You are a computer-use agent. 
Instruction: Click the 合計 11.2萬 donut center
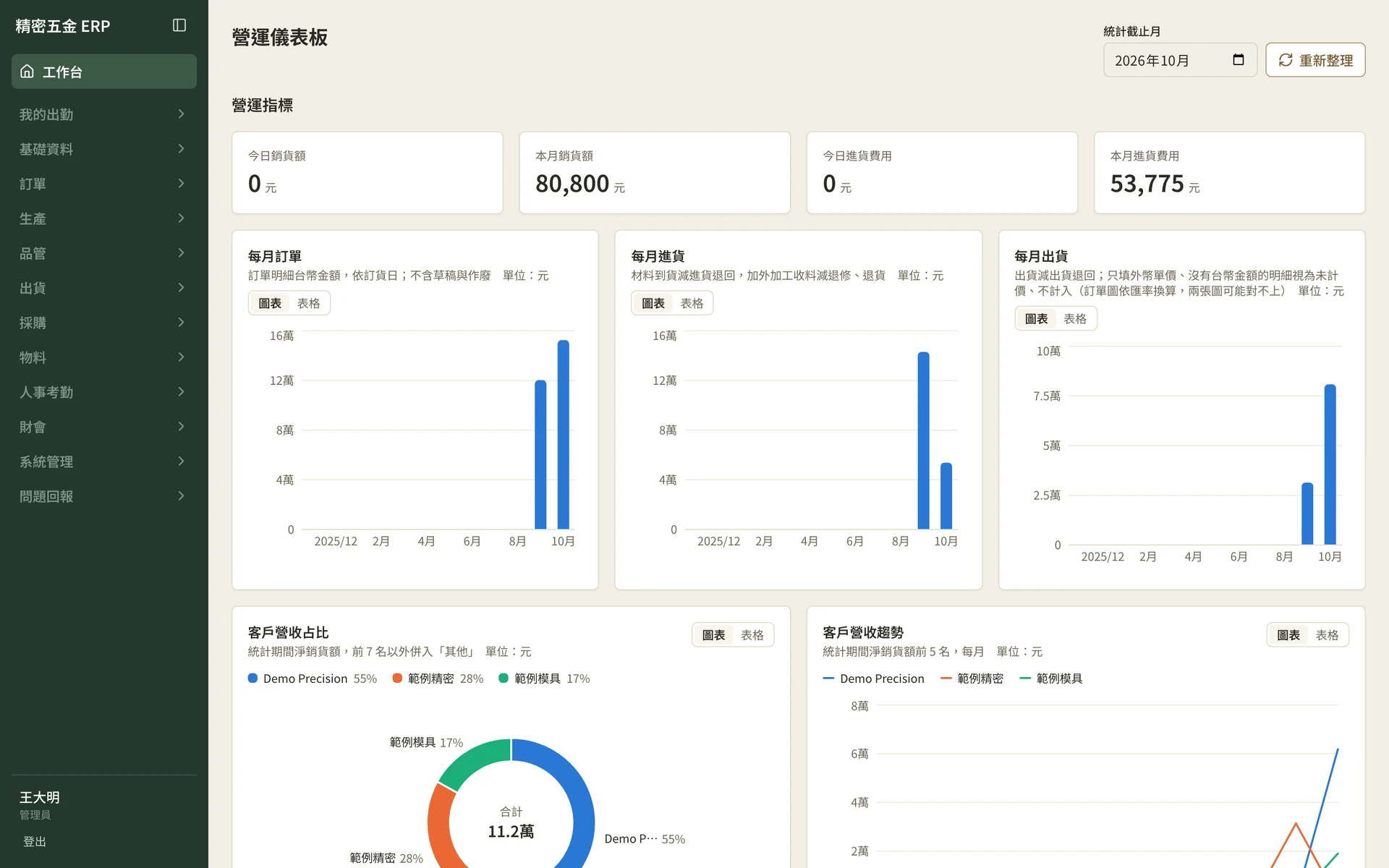tap(511, 823)
